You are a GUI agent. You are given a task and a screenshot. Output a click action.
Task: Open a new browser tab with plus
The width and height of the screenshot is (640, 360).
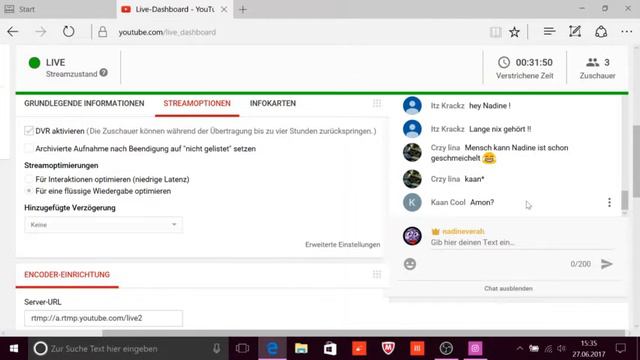(x=243, y=9)
